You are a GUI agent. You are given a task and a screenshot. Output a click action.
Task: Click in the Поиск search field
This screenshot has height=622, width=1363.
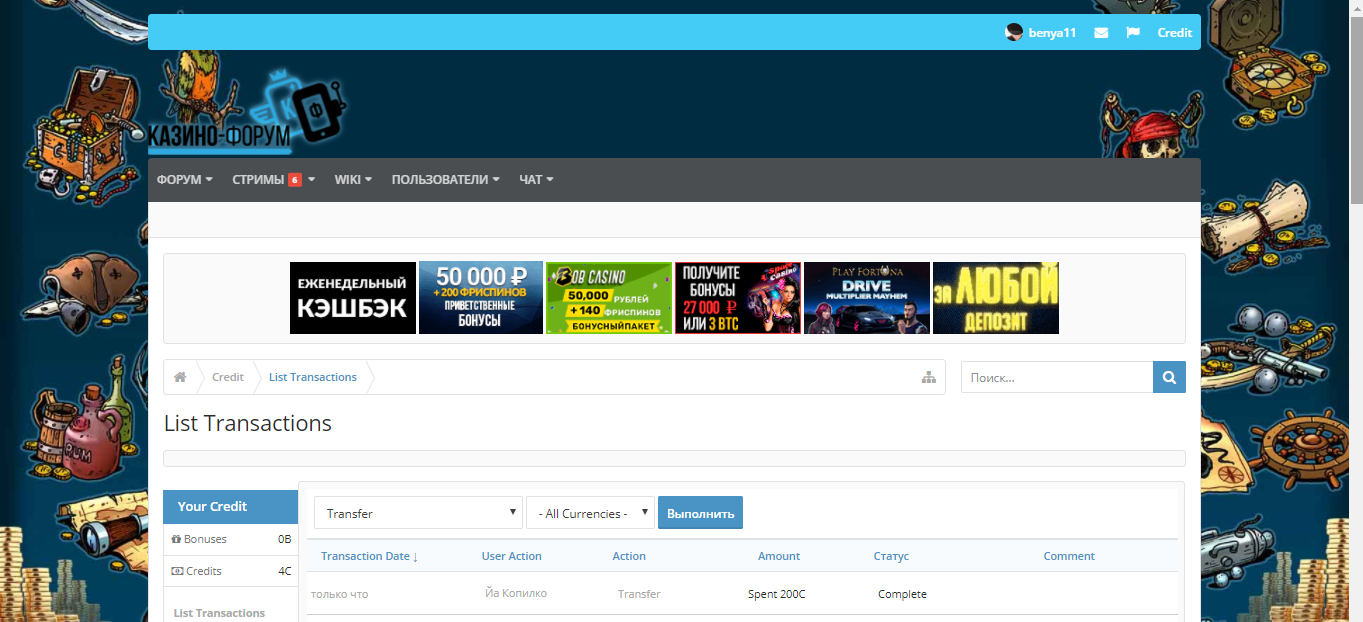[x=1056, y=377]
